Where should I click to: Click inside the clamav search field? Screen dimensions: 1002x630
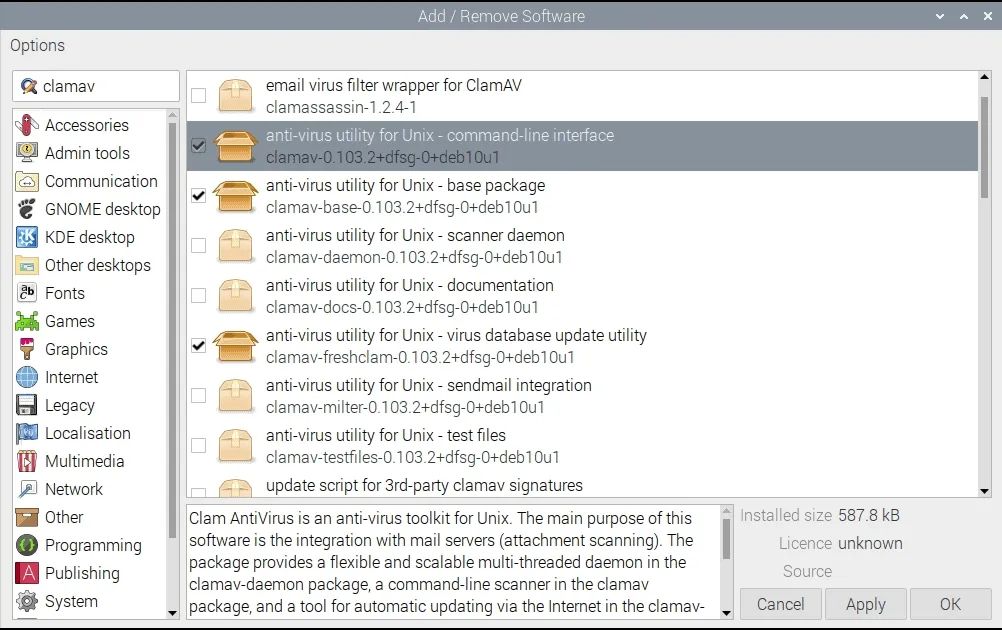point(96,86)
